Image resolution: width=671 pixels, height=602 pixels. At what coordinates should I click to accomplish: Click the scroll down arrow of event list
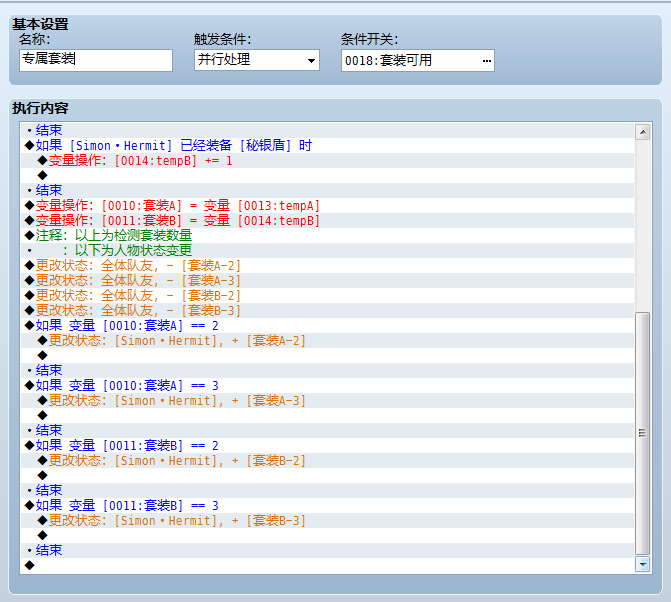click(x=642, y=564)
